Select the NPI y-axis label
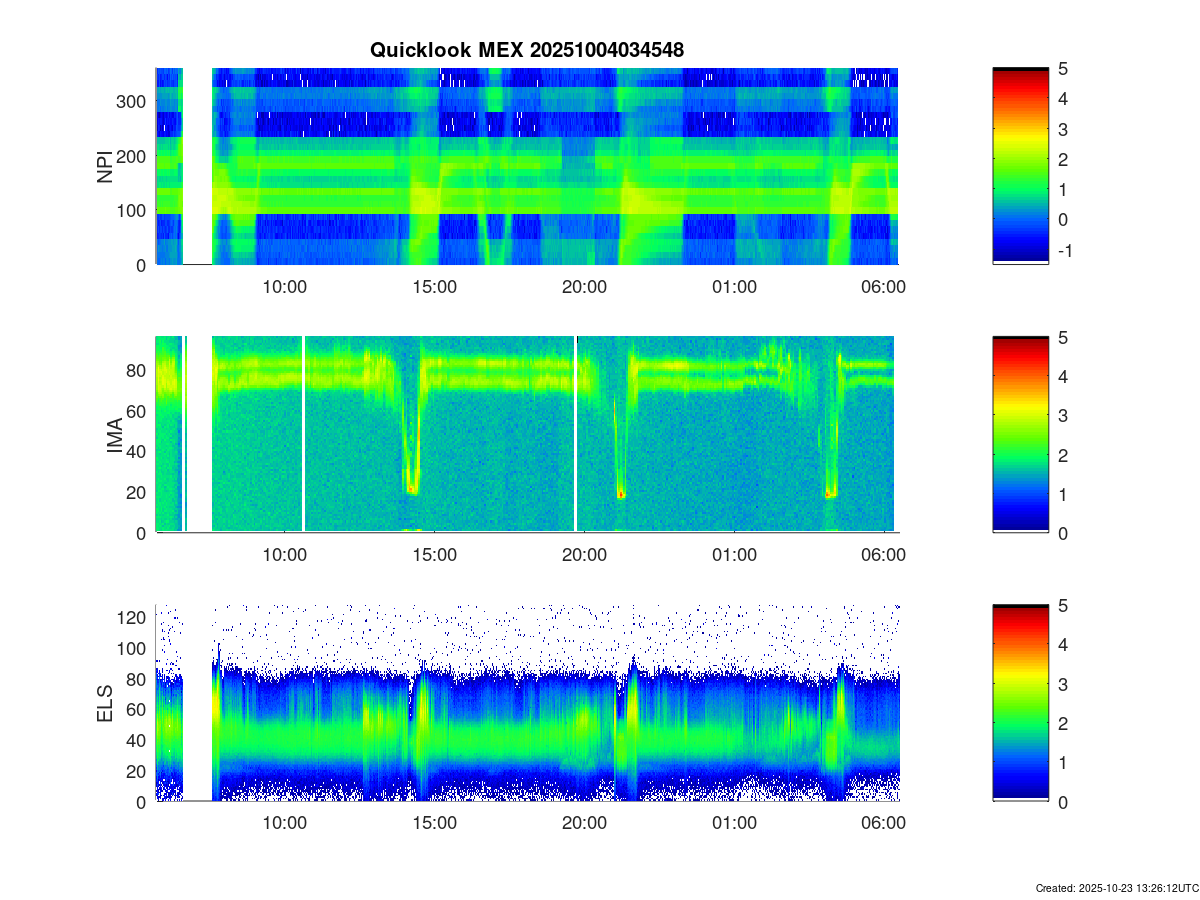The width and height of the screenshot is (1200, 900). click(x=105, y=166)
